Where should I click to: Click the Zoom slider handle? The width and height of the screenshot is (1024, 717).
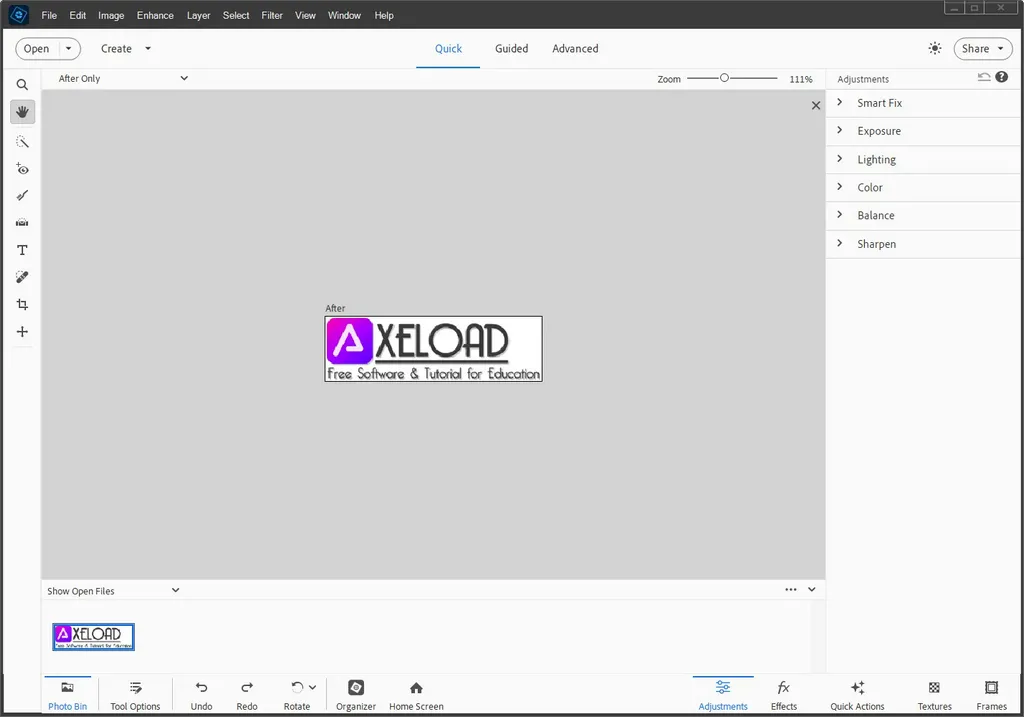point(724,78)
